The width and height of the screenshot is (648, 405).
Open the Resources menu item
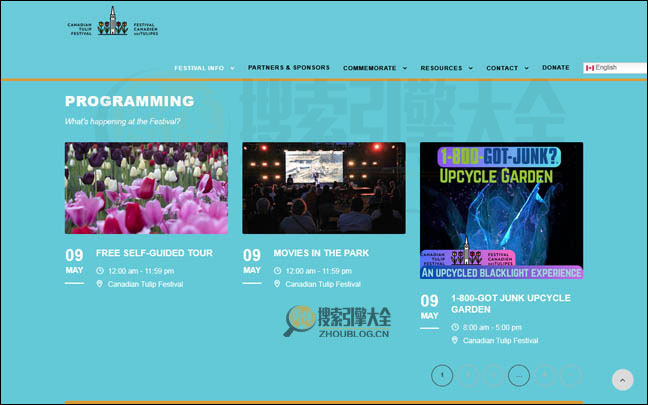tap(441, 68)
